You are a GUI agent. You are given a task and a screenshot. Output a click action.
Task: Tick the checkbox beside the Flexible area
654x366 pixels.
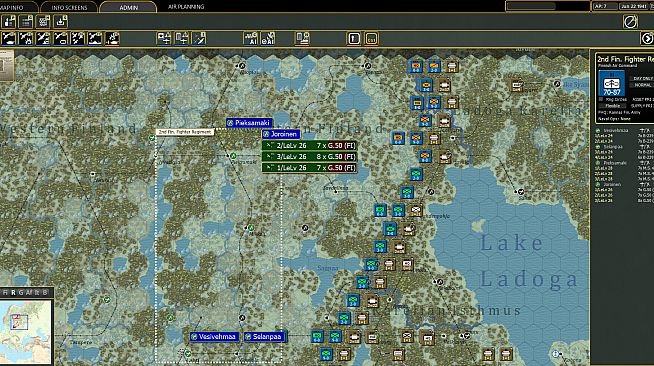click(x=601, y=100)
